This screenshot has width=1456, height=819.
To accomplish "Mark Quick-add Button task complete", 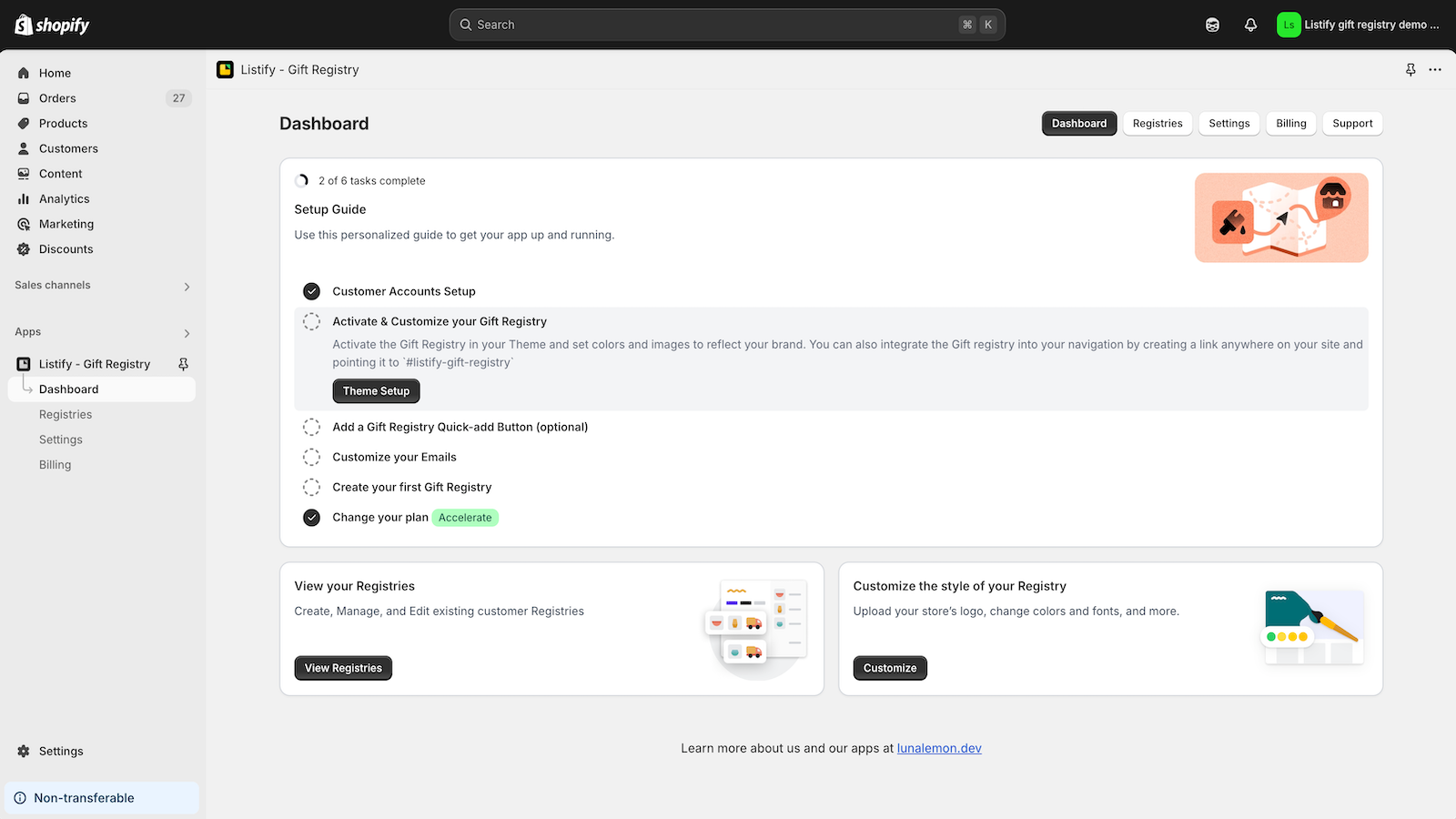I will tap(311, 427).
